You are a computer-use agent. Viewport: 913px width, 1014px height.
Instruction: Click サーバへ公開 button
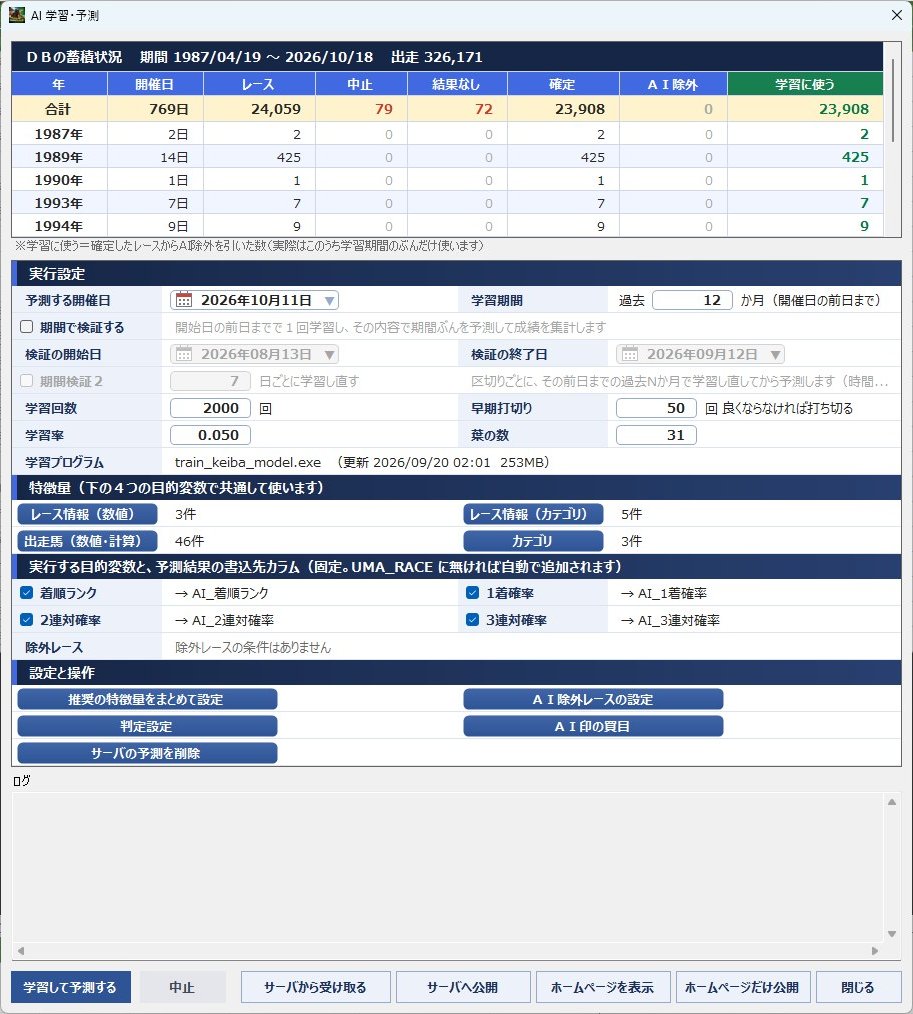(463, 987)
